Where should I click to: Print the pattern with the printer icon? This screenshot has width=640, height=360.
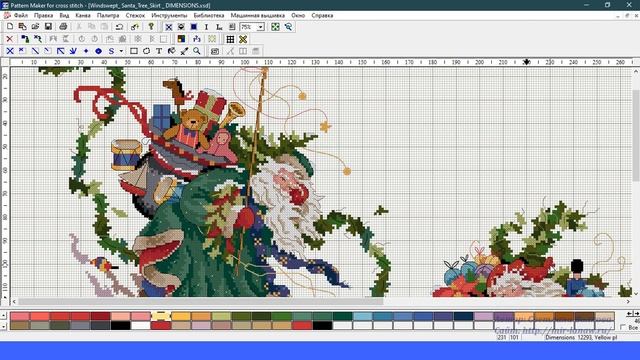click(63, 27)
